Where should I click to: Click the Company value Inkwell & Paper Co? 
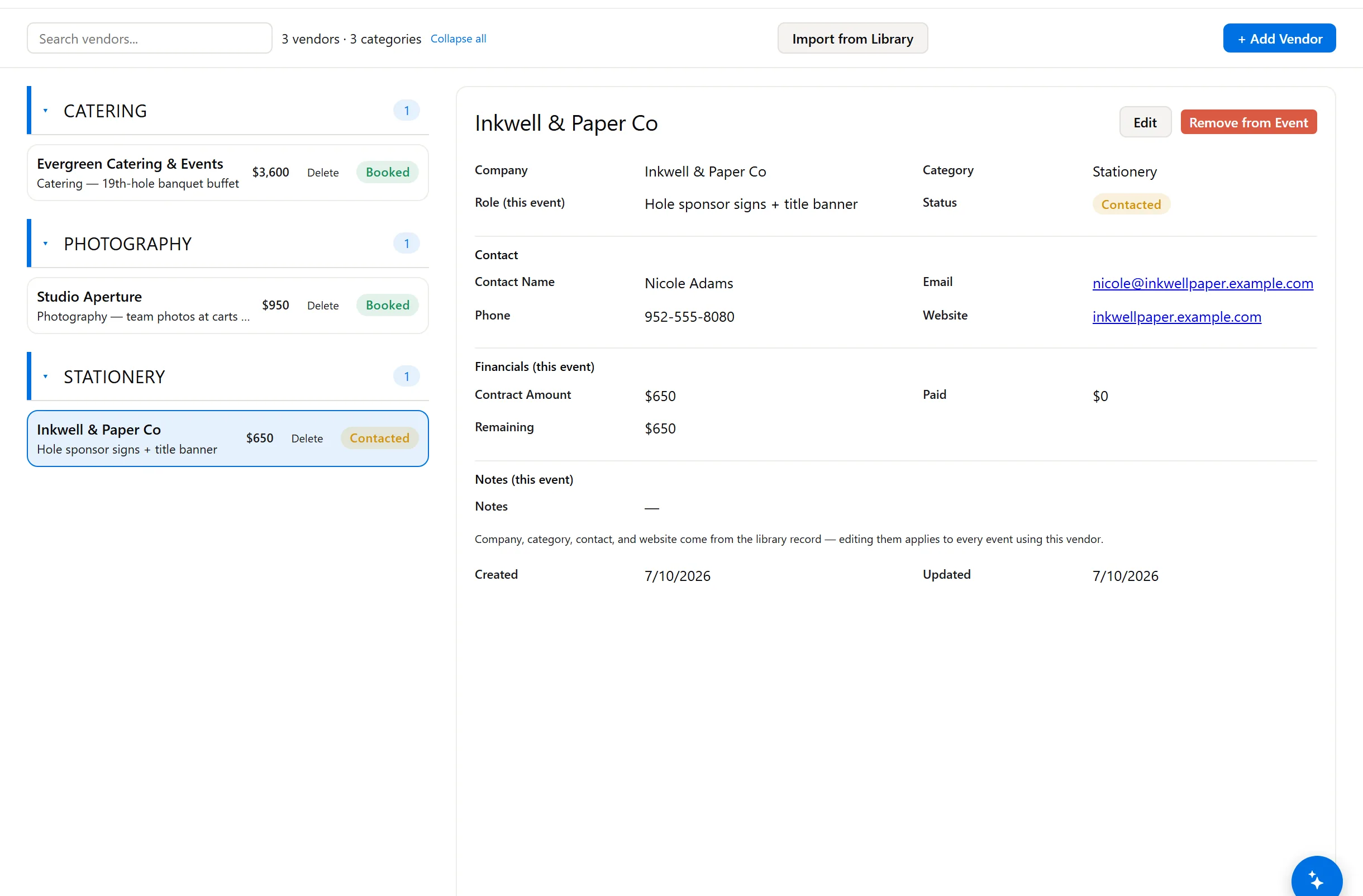tap(705, 171)
